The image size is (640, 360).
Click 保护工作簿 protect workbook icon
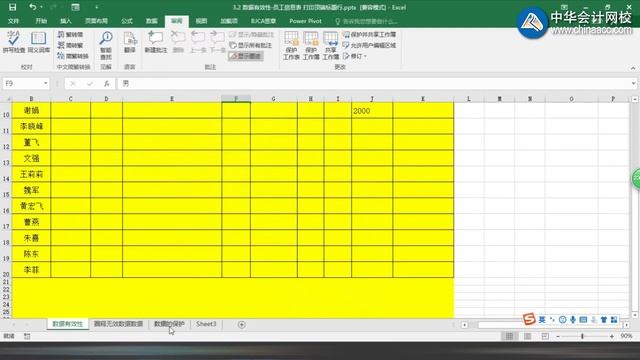point(311,45)
